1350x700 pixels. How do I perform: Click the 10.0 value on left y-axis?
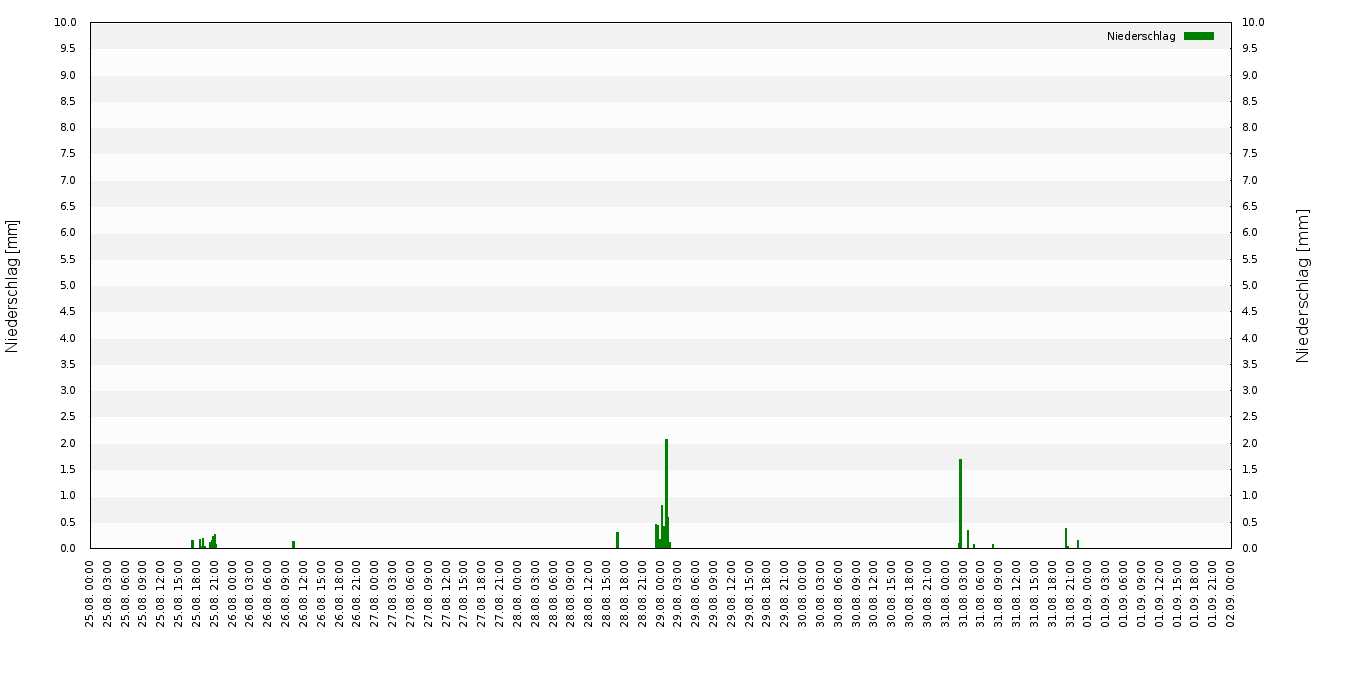pyautogui.click(x=68, y=22)
